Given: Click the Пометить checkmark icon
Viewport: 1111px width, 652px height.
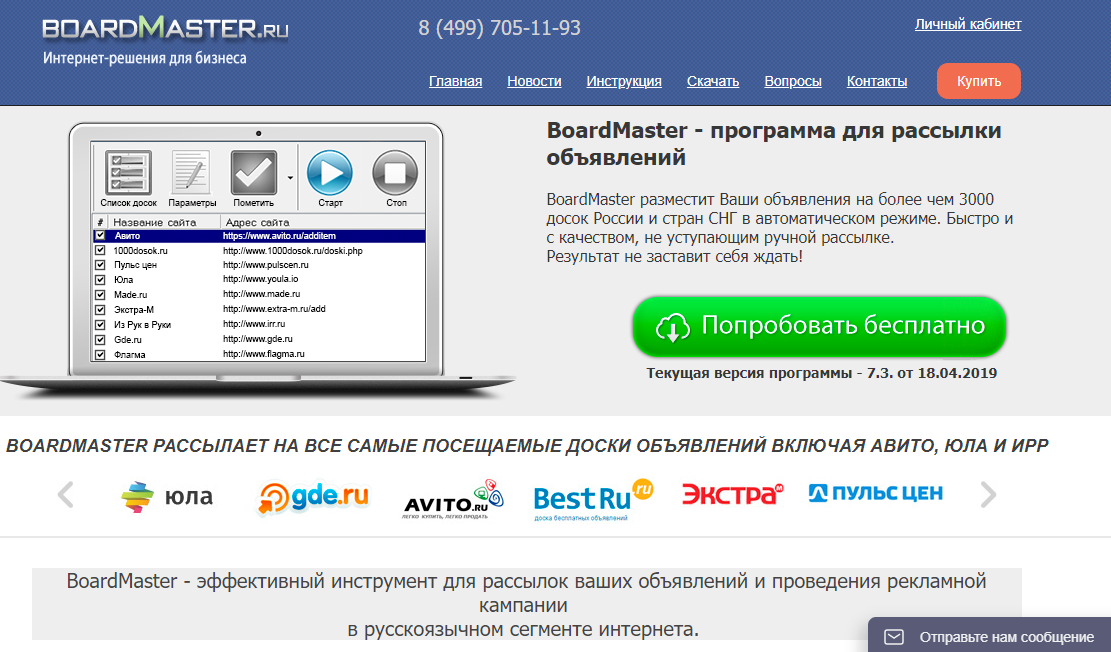Looking at the screenshot, I should pyautogui.click(x=253, y=172).
